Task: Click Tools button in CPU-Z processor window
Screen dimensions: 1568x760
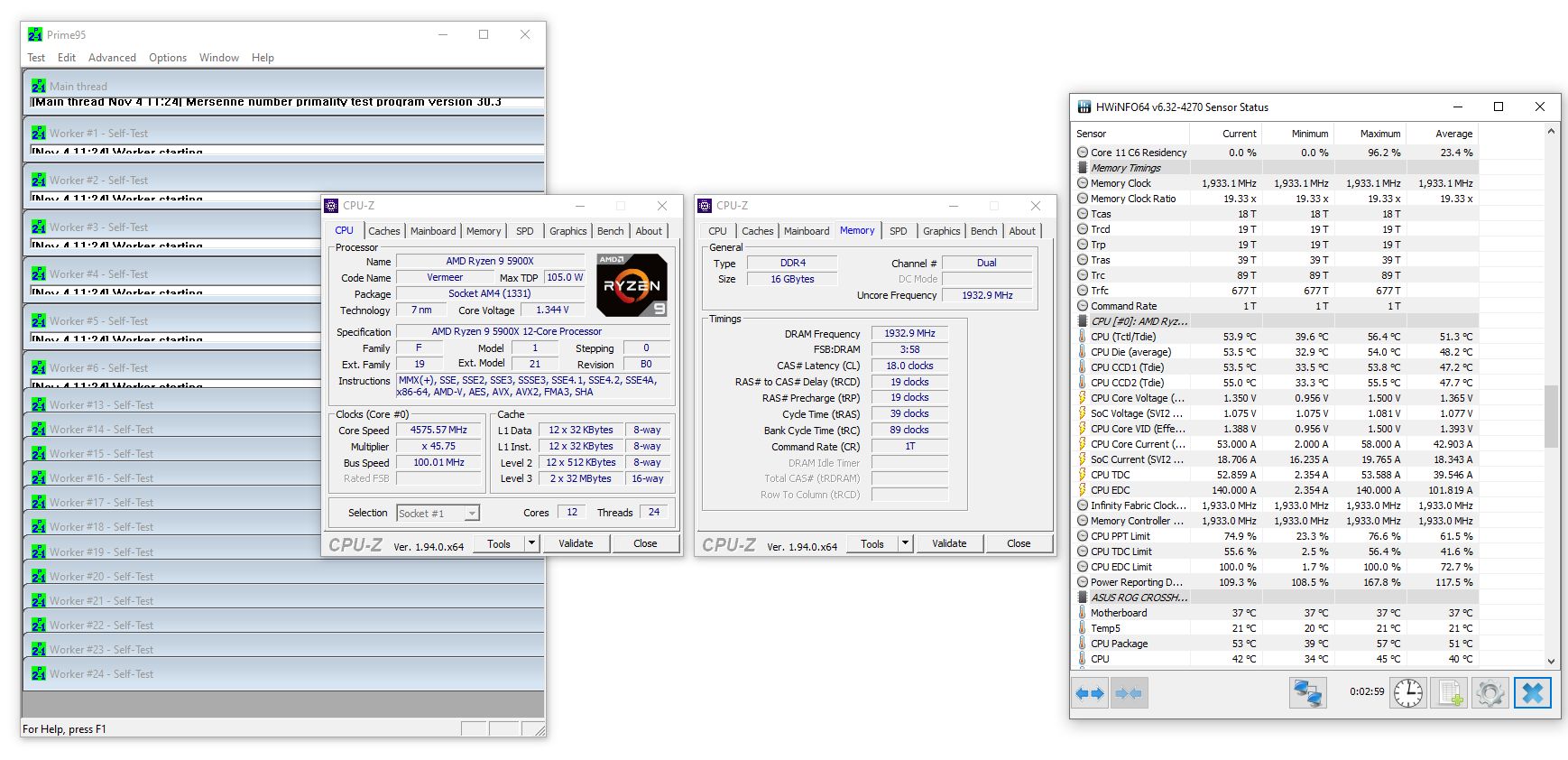Action: 499,543
